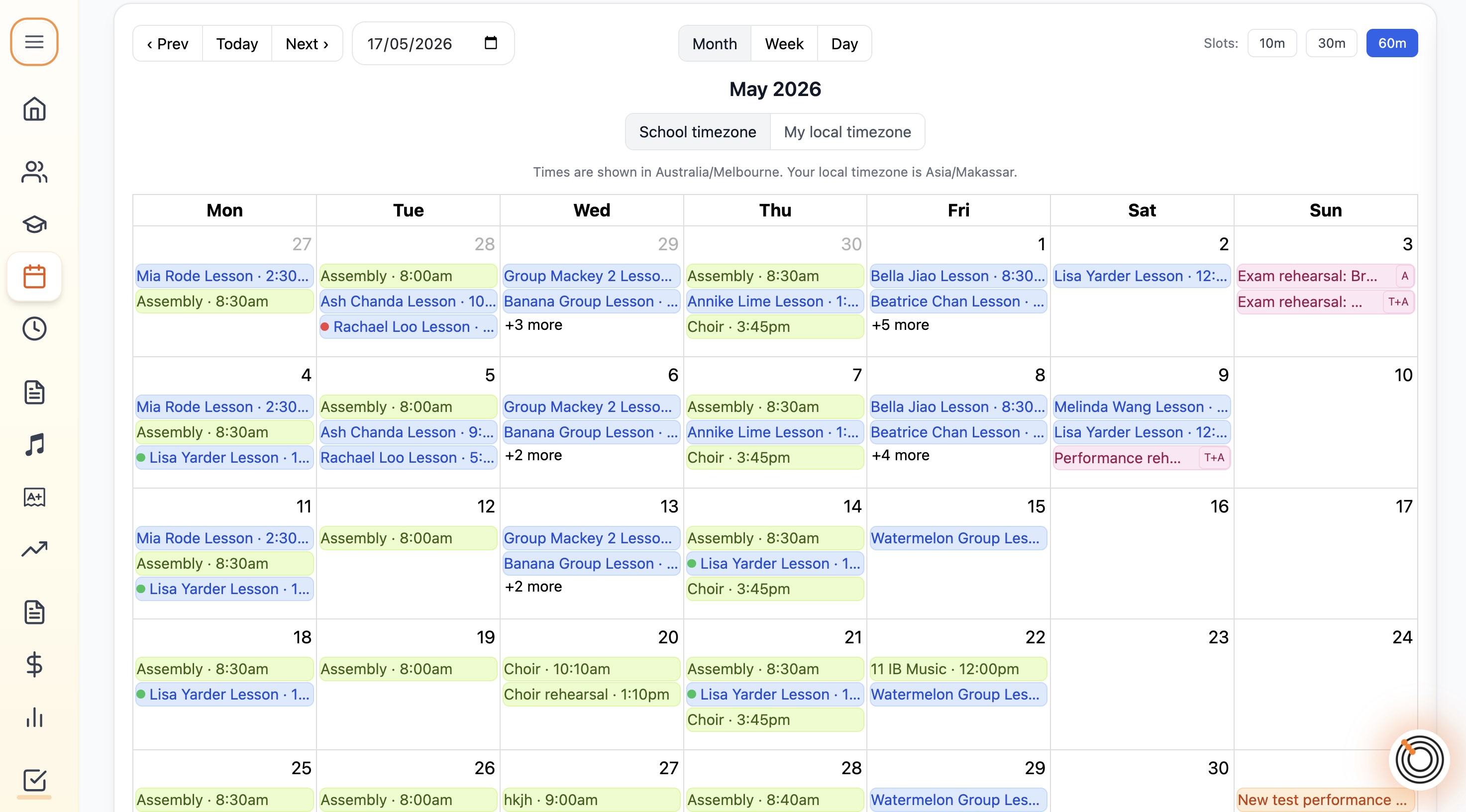Expand +5 more on Fri 1
The width and height of the screenshot is (1466, 812).
900,325
